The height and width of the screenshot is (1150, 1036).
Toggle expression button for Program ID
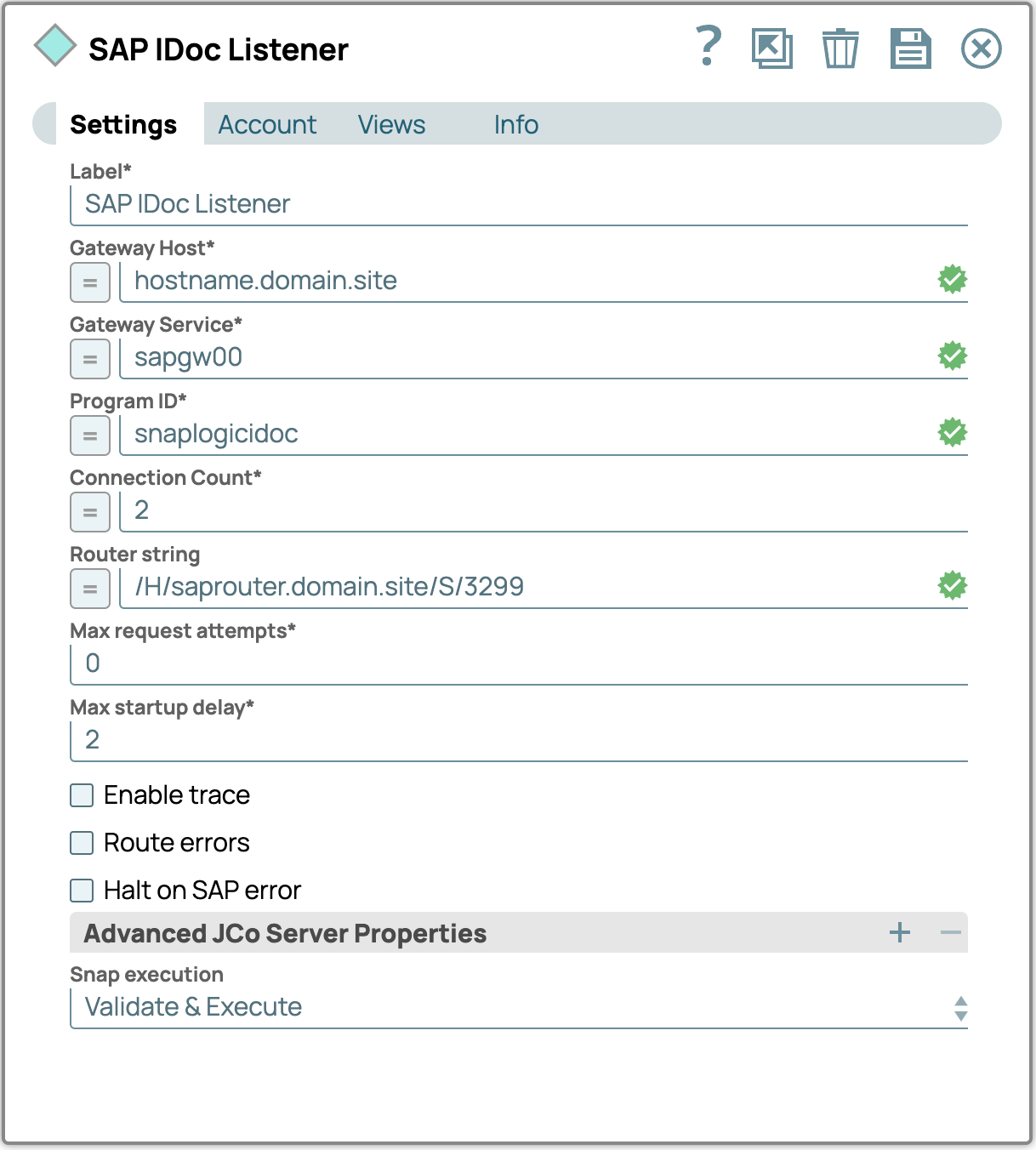click(90, 436)
